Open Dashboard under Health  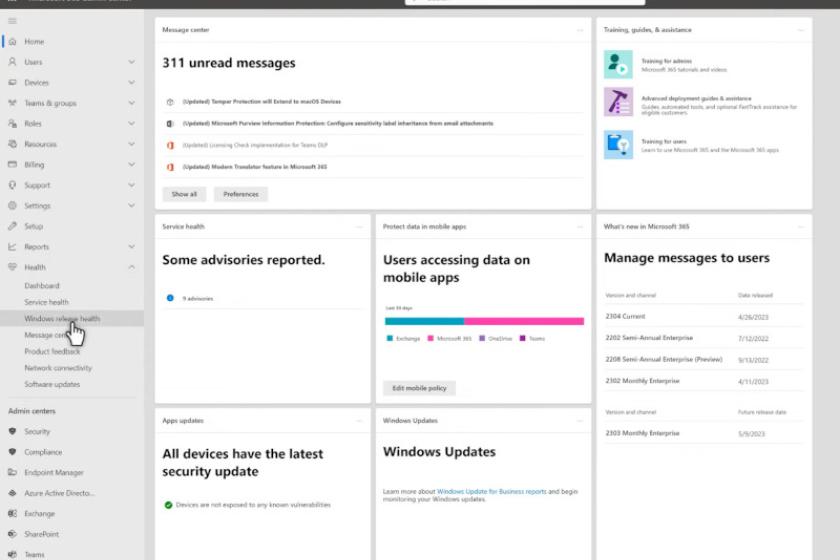[42, 286]
